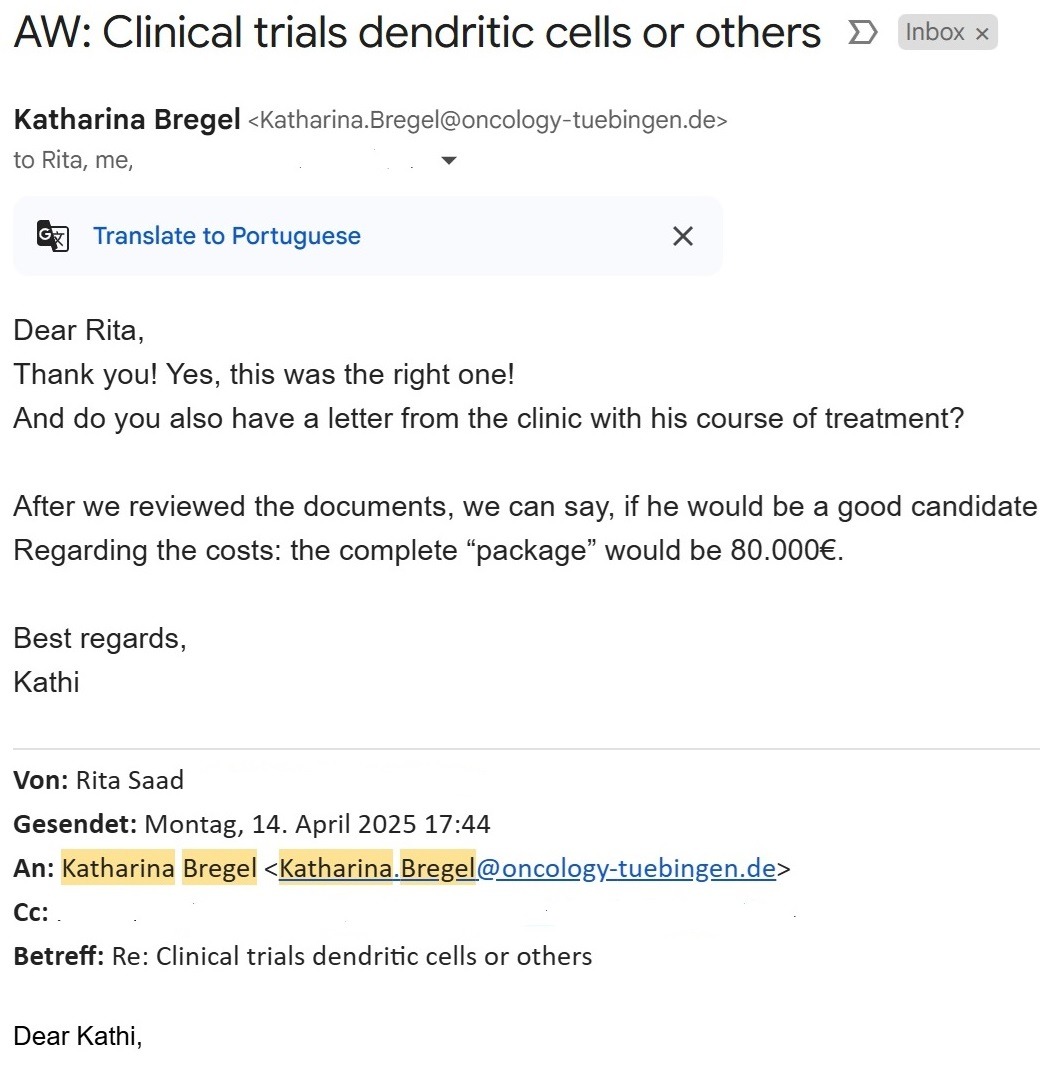Dismiss the translation bar
Viewport: 1040px width, 1090px height.
point(683,236)
